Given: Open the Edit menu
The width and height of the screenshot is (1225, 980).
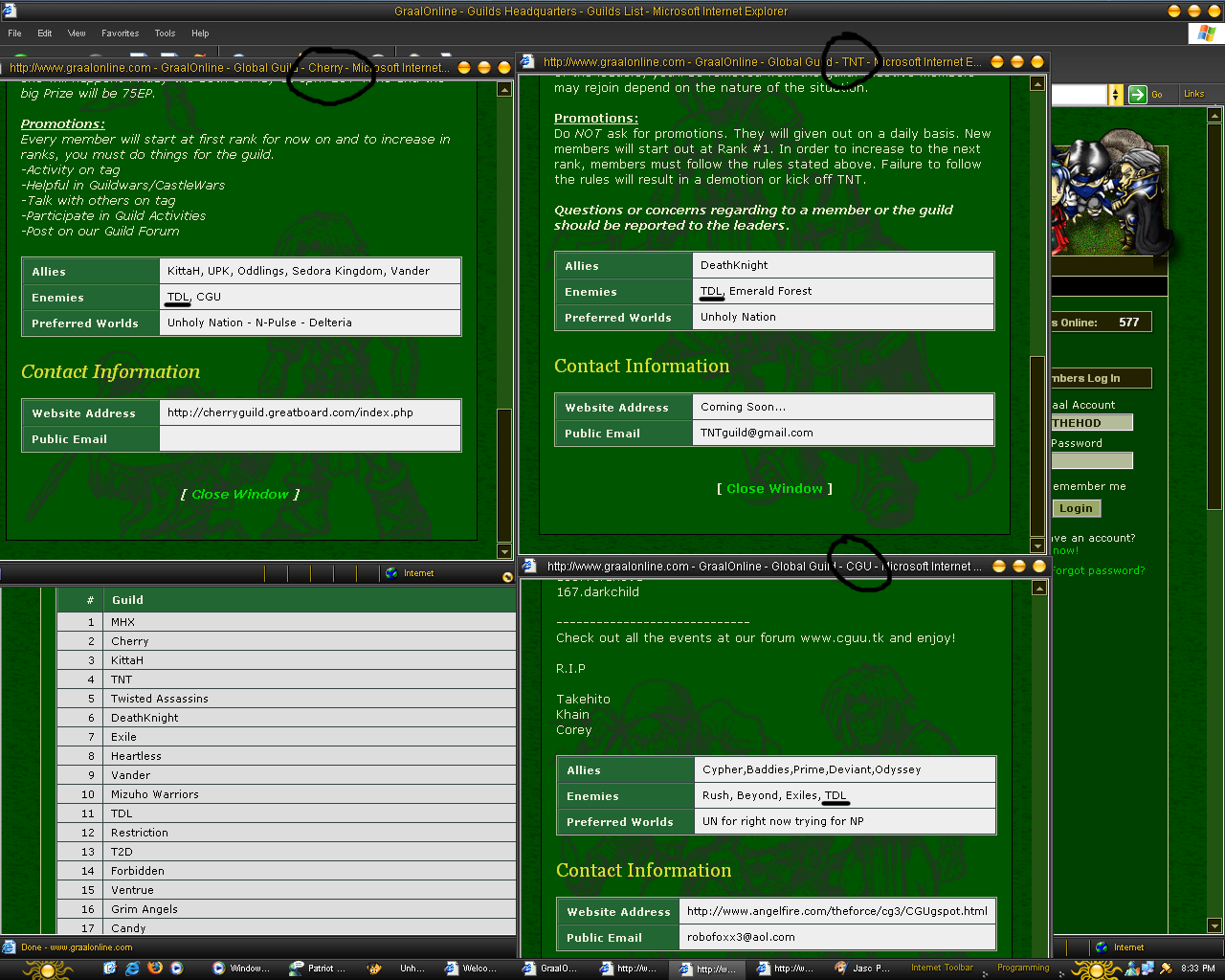Looking at the screenshot, I should (x=45, y=33).
